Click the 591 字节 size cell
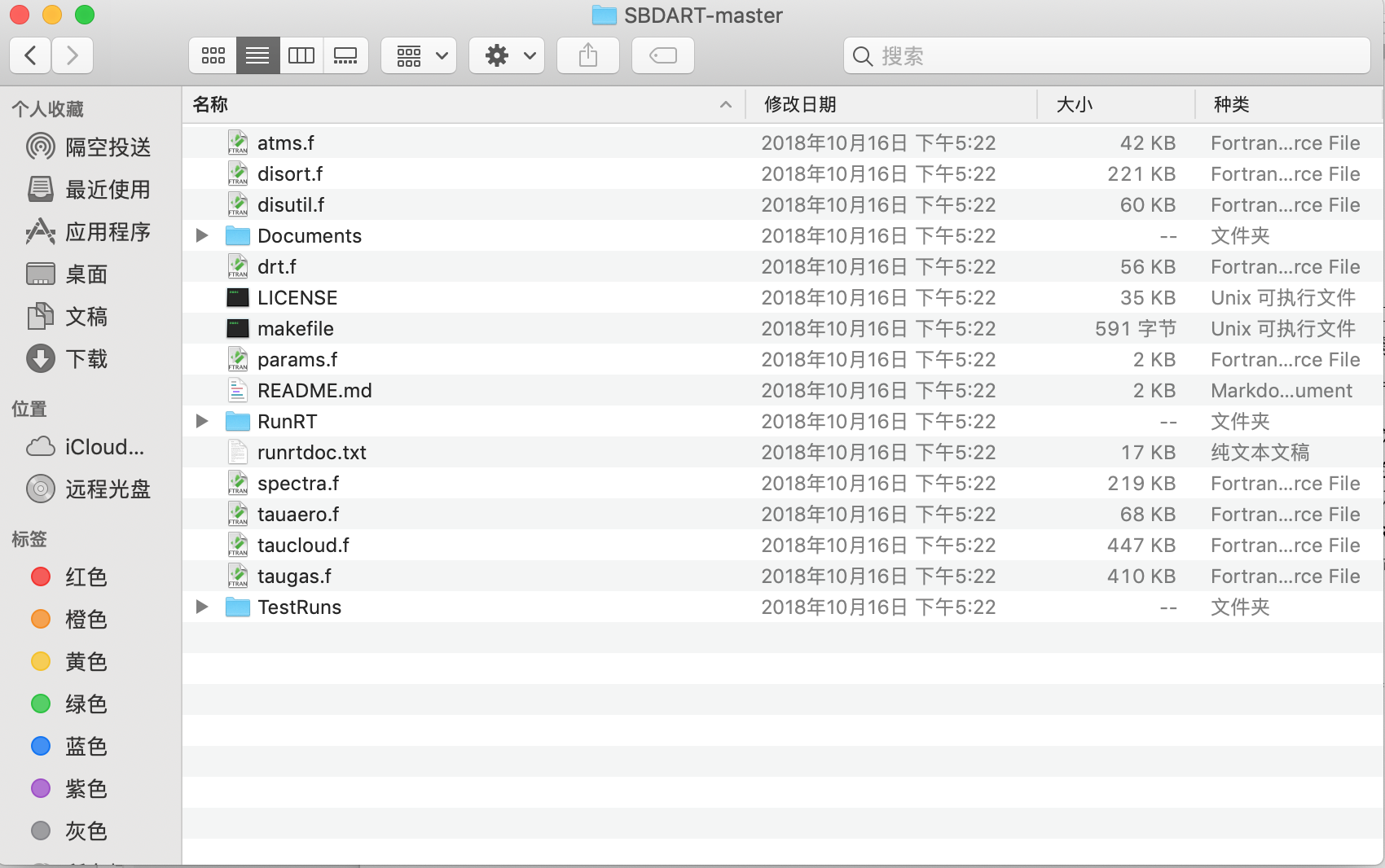This screenshot has width=1385, height=868. pos(1136,329)
